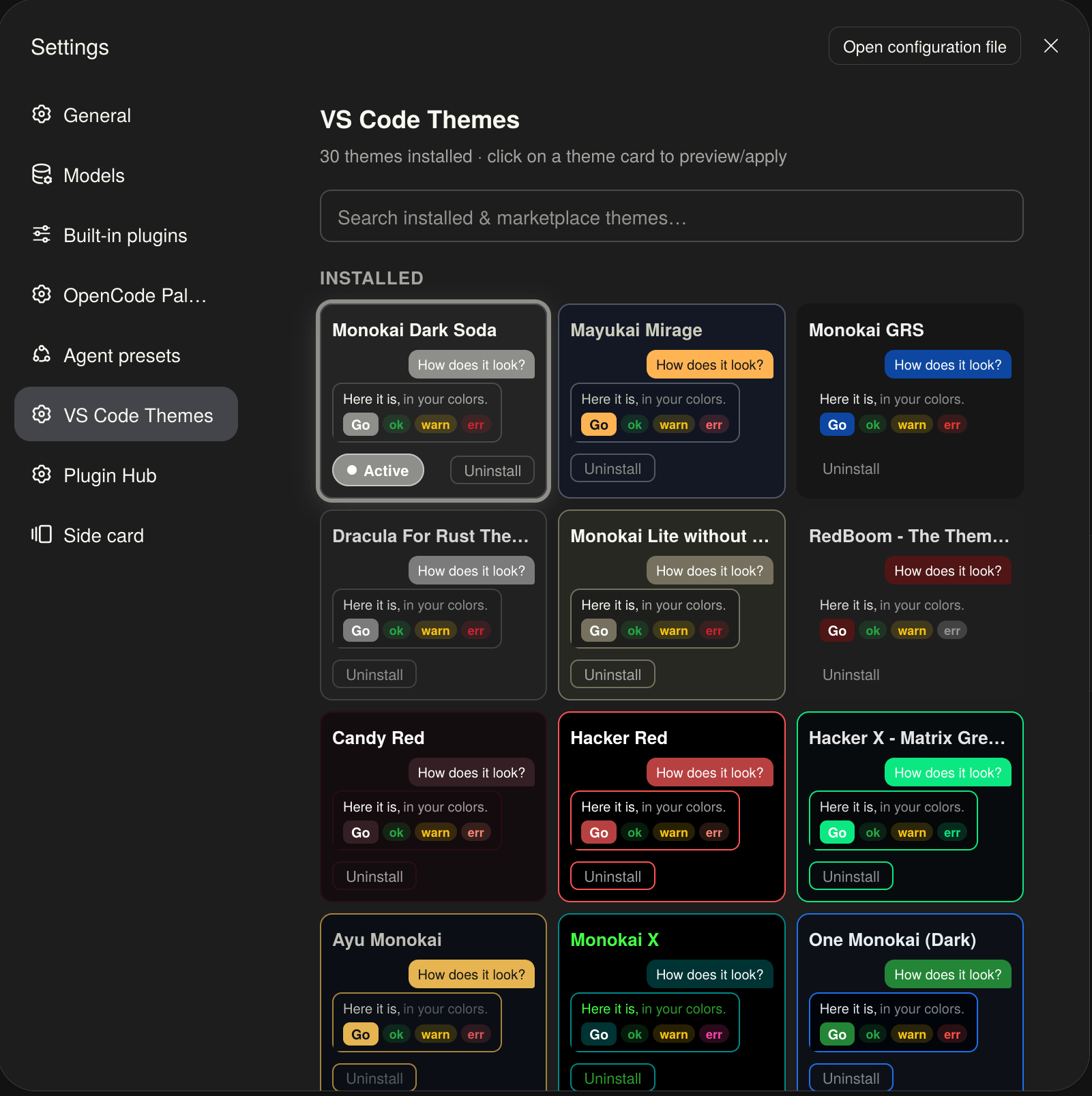The width and height of the screenshot is (1092, 1096).
Task: Click 'Here it is, in your colors.' in Monokai X
Action: 653,1008
